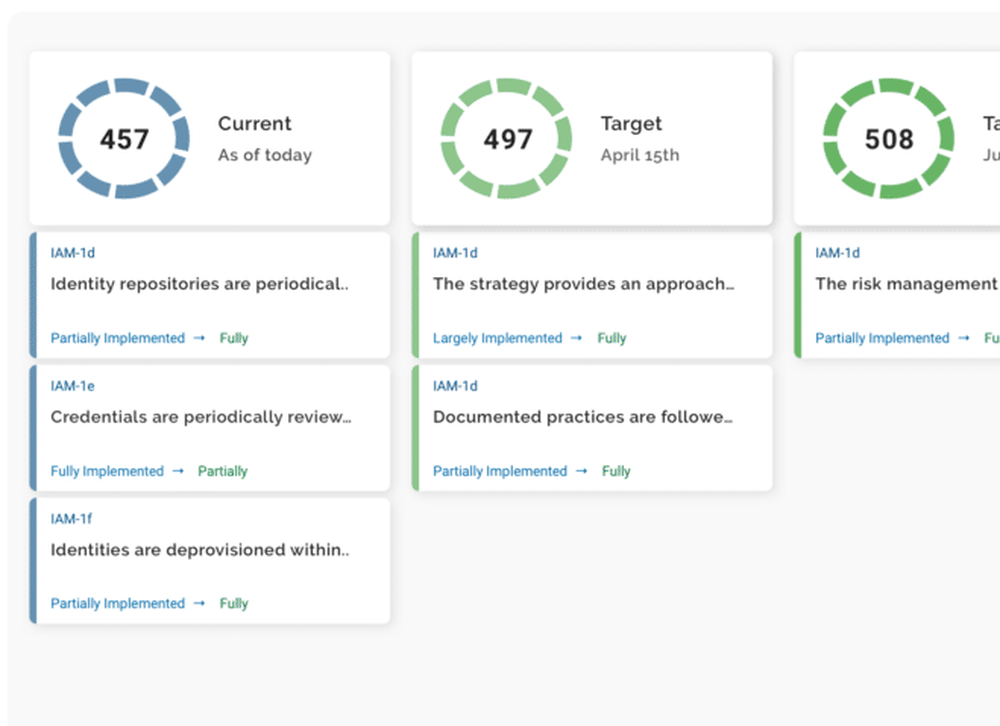Screen dimensions: 1000x726
Task: Click the arrow icon in Credentials card
Action: point(178,470)
